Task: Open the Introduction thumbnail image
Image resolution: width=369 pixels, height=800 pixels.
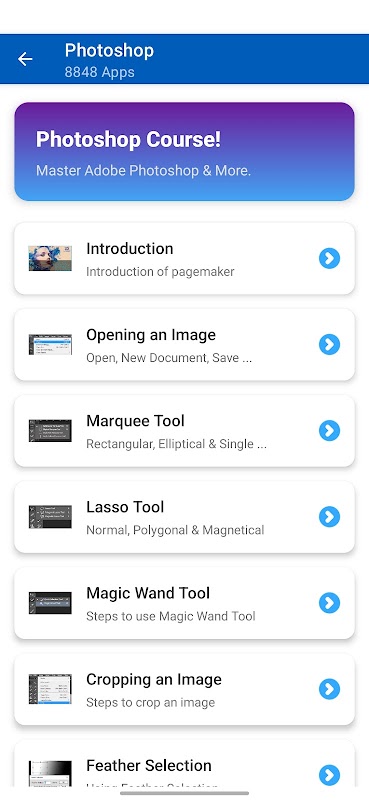Action: (50, 258)
